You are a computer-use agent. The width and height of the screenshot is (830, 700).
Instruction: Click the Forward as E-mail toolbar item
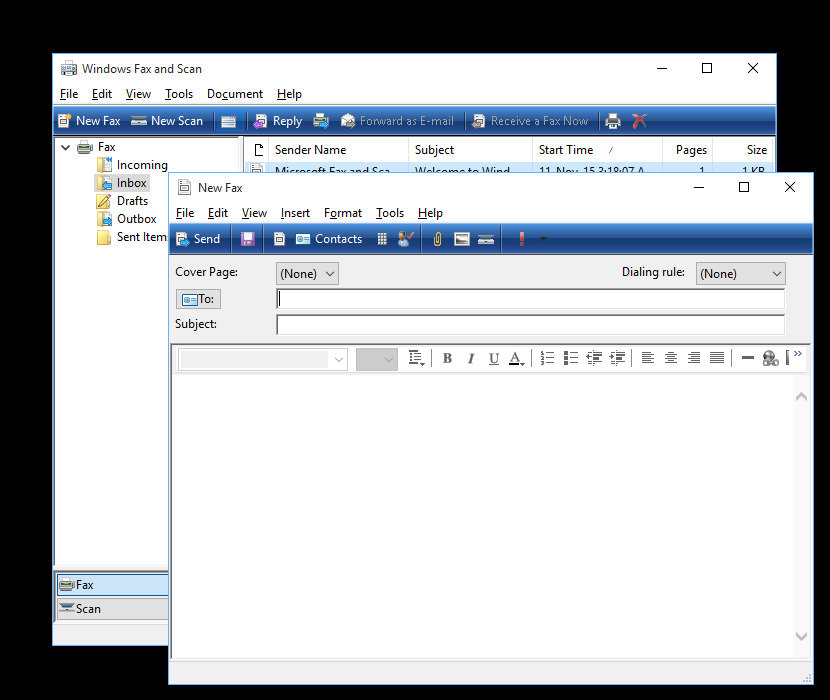pyautogui.click(x=397, y=120)
